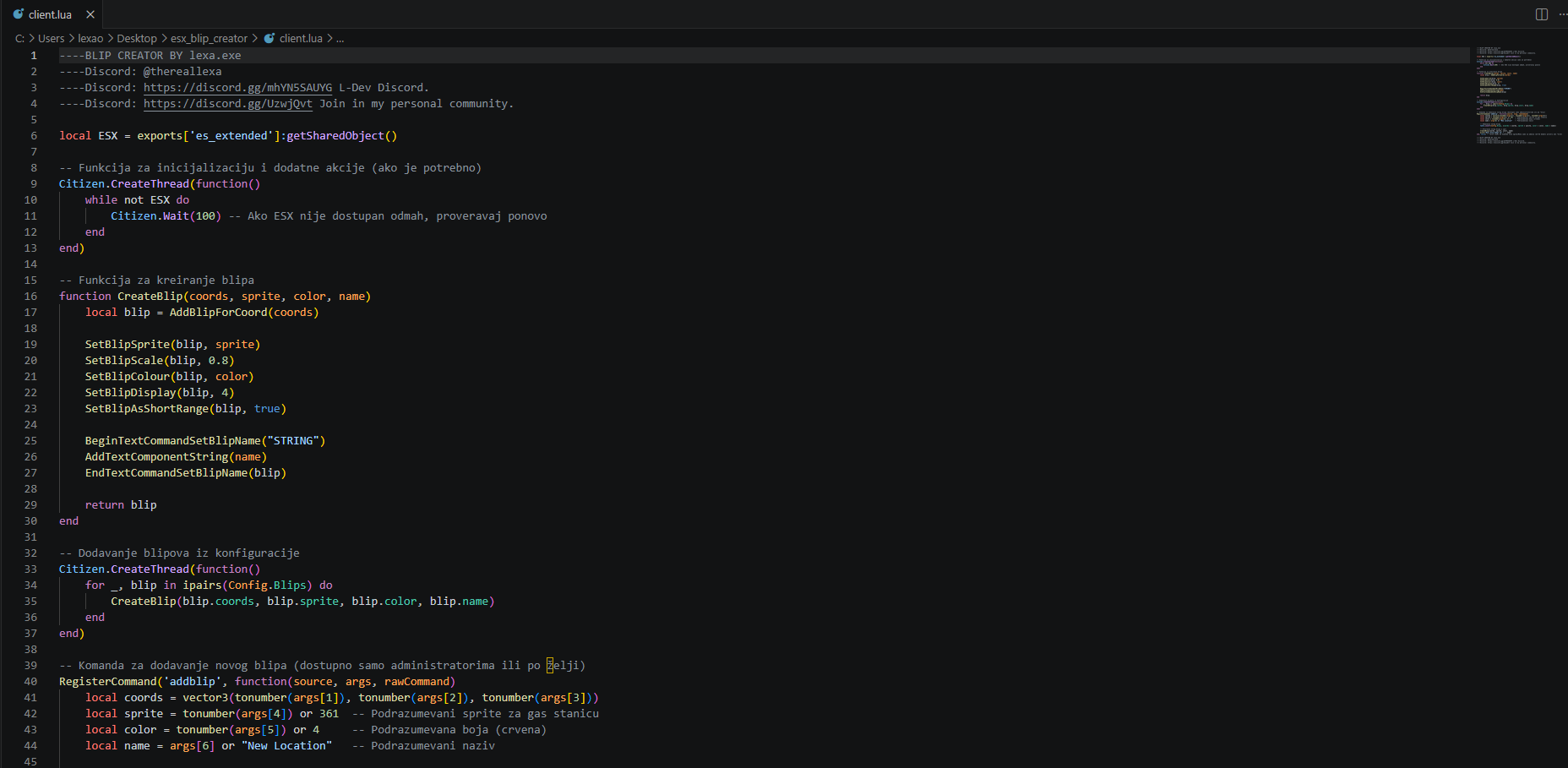
Task: Open the esx_blip_creator breadcrumb folder
Action: click(x=209, y=38)
